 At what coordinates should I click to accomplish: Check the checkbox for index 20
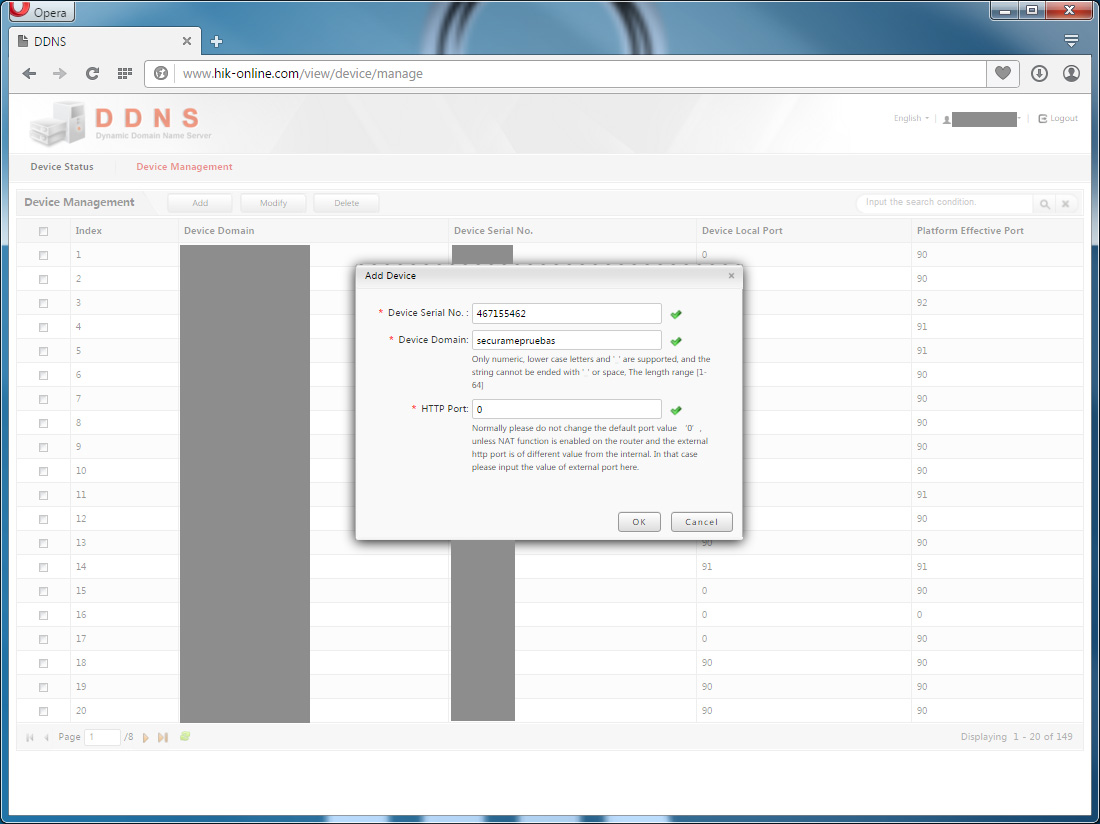tap(43, 712)
